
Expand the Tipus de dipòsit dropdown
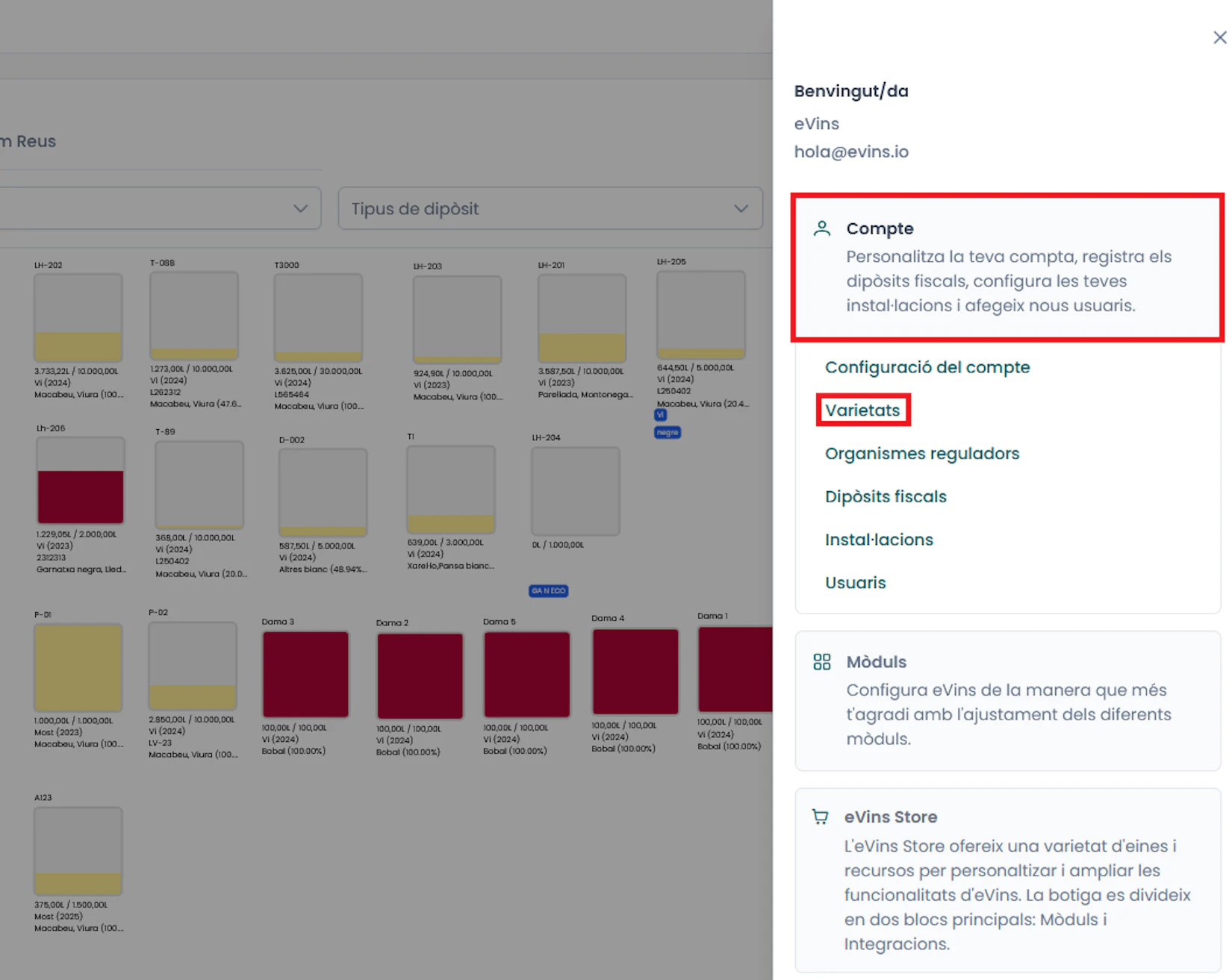(x=550, y=208)
